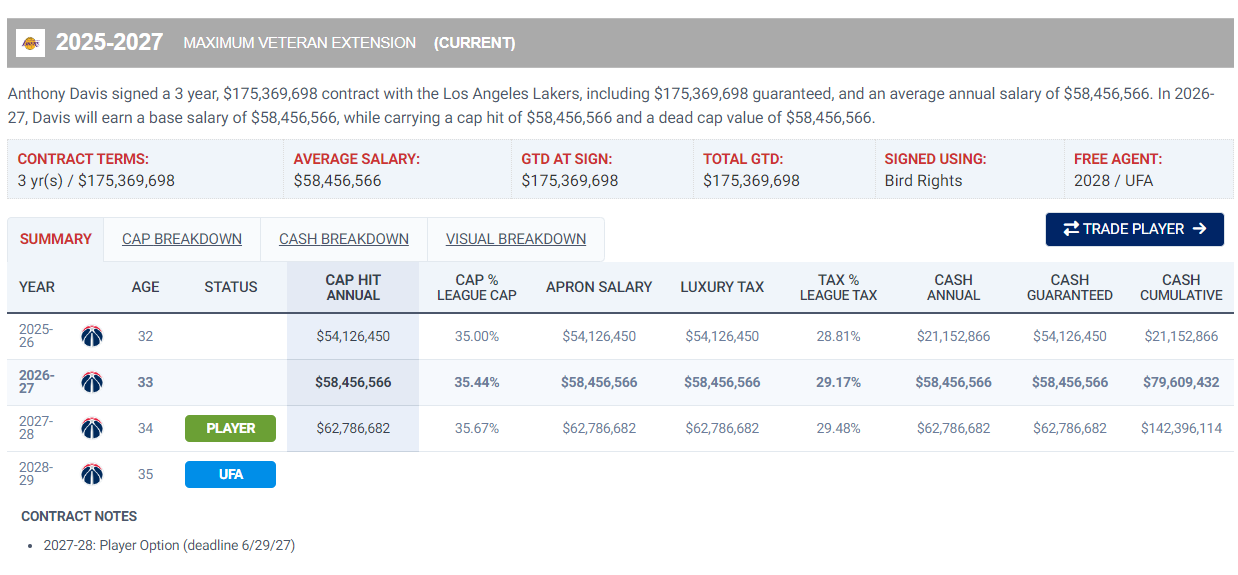Click the 2025-2027 contract header bar

coord(620,43)
